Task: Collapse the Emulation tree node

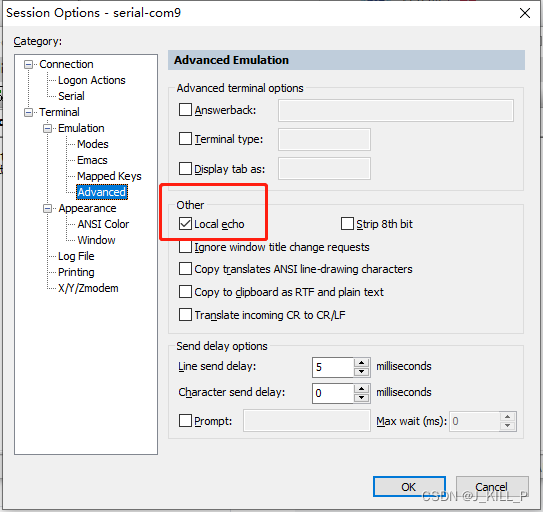Action: click(47, 128)
